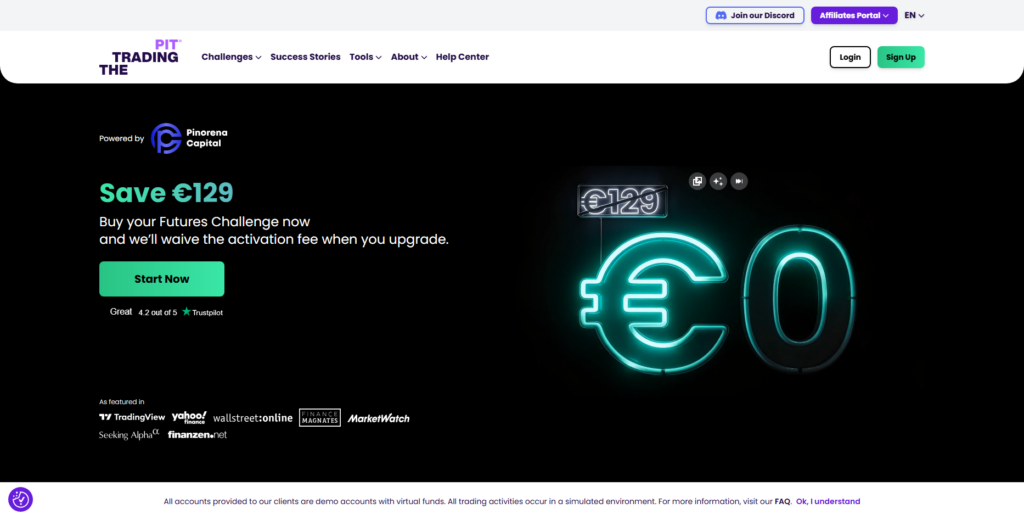Click the skip-forward icon above the neon image
1024x520 pixels.
click(x=739, y=181)
